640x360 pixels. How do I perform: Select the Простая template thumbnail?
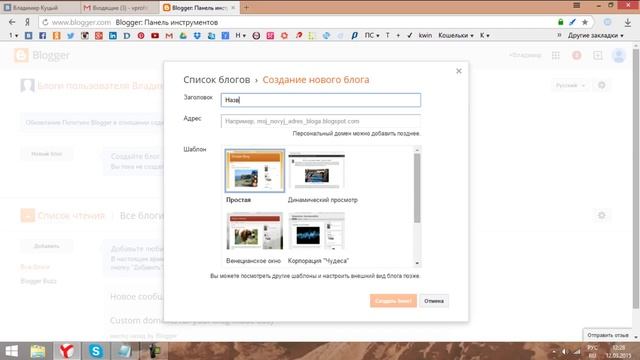(255, 171)
